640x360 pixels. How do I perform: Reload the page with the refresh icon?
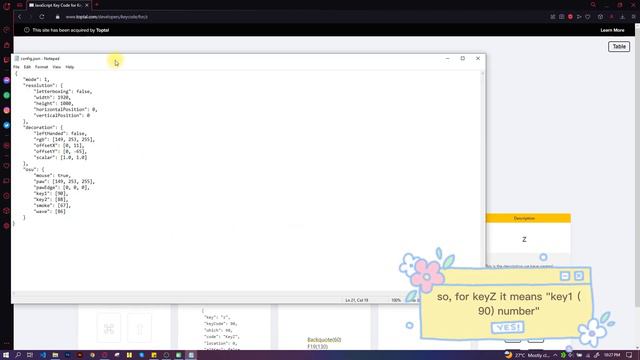tap(42, 17)
